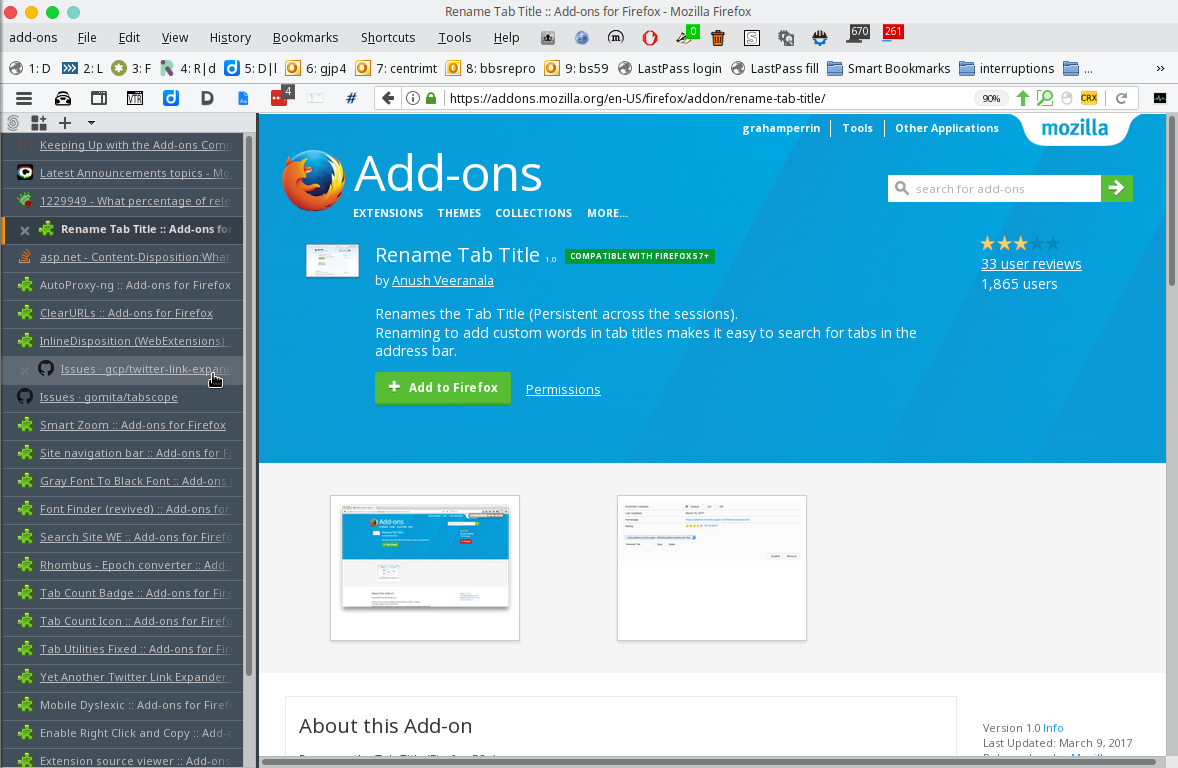
Task: Open the Smart Bookmarks folder
Action: pyautogui.click(x=889, y=68)
